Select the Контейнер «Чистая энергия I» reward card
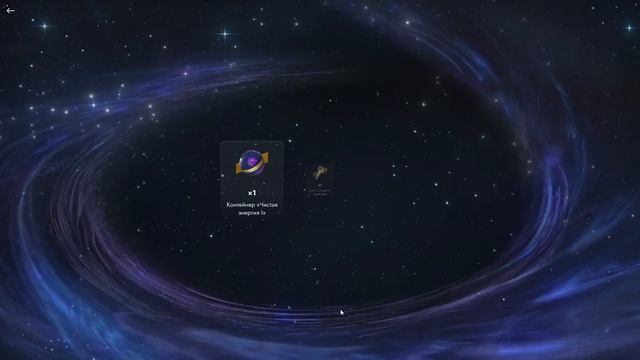This screenshot has width=640, height=360. [252, 179]
